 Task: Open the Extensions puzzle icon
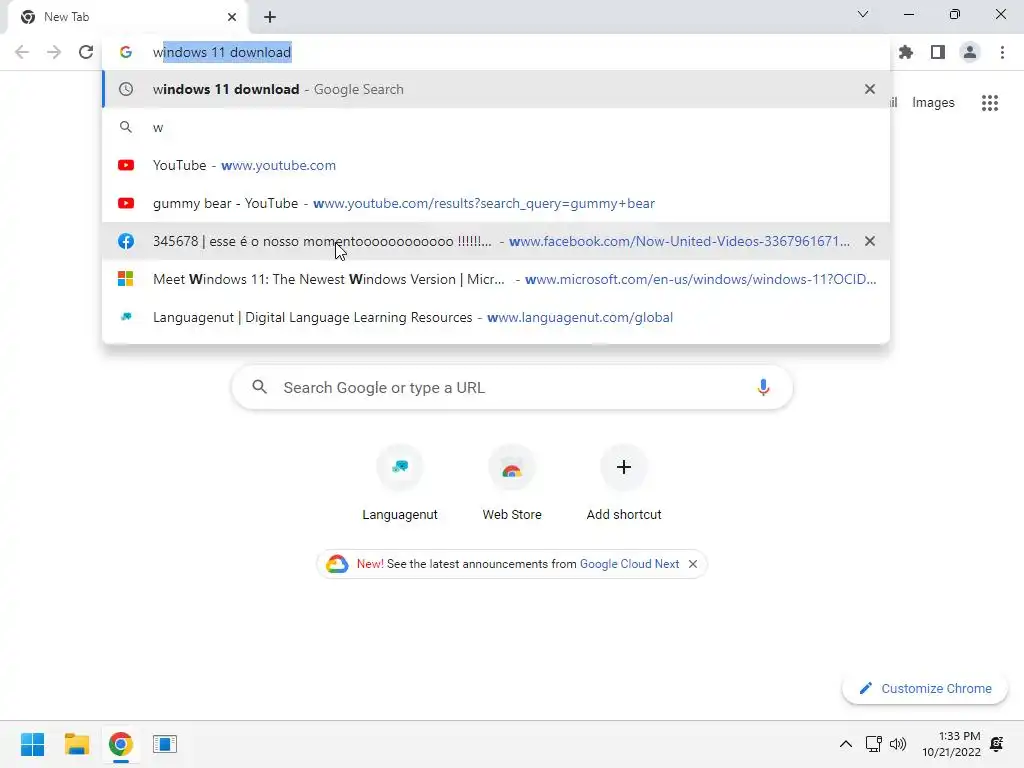(906, 52)
